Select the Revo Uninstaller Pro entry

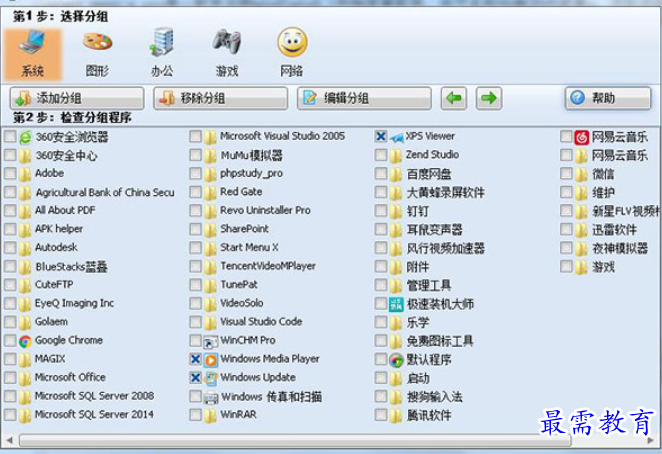coord(265,210)
